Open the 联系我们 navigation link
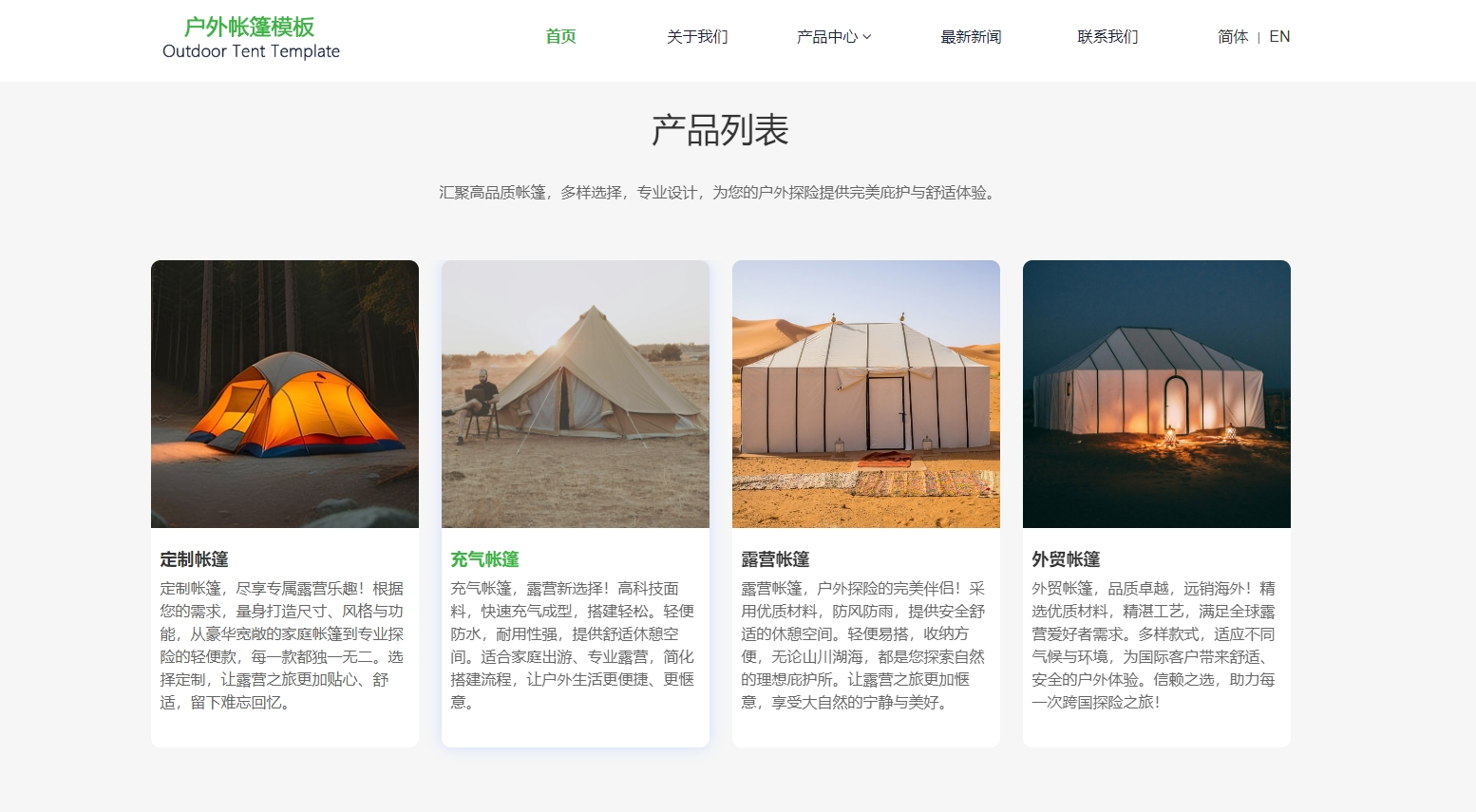 [x=1107, y=37]
